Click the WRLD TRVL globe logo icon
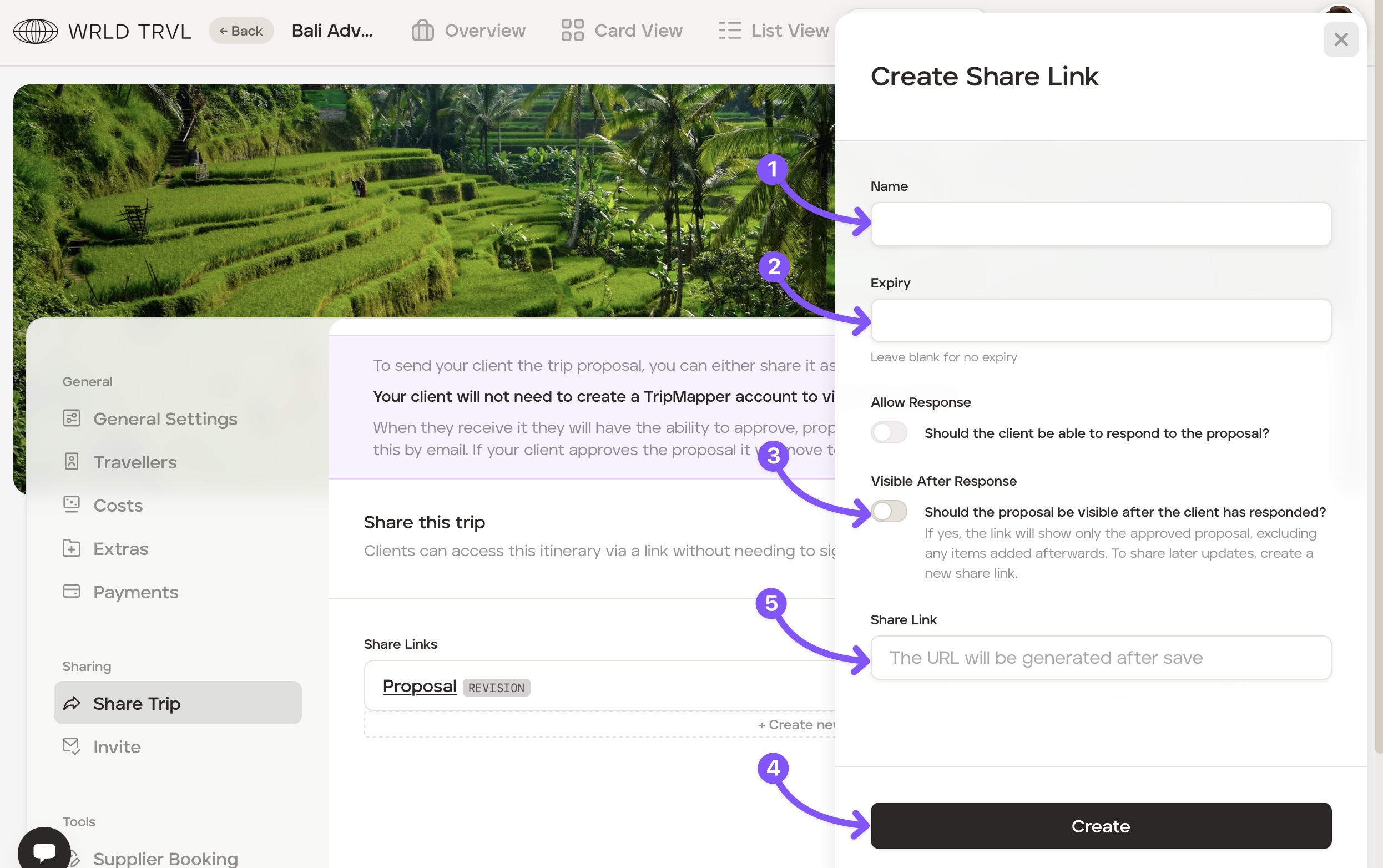Image resolution: width=1383 pixels, height=868 pixels. pyautogui.click(x=36, y=31)
